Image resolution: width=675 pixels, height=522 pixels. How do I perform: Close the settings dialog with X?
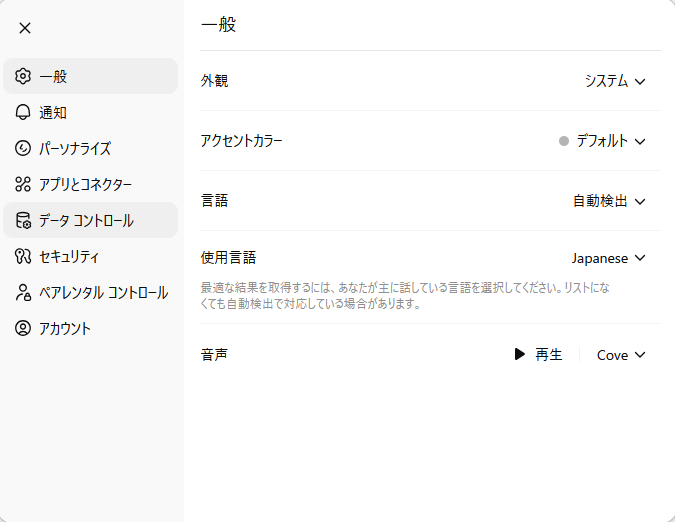click(x=25, y=28)
